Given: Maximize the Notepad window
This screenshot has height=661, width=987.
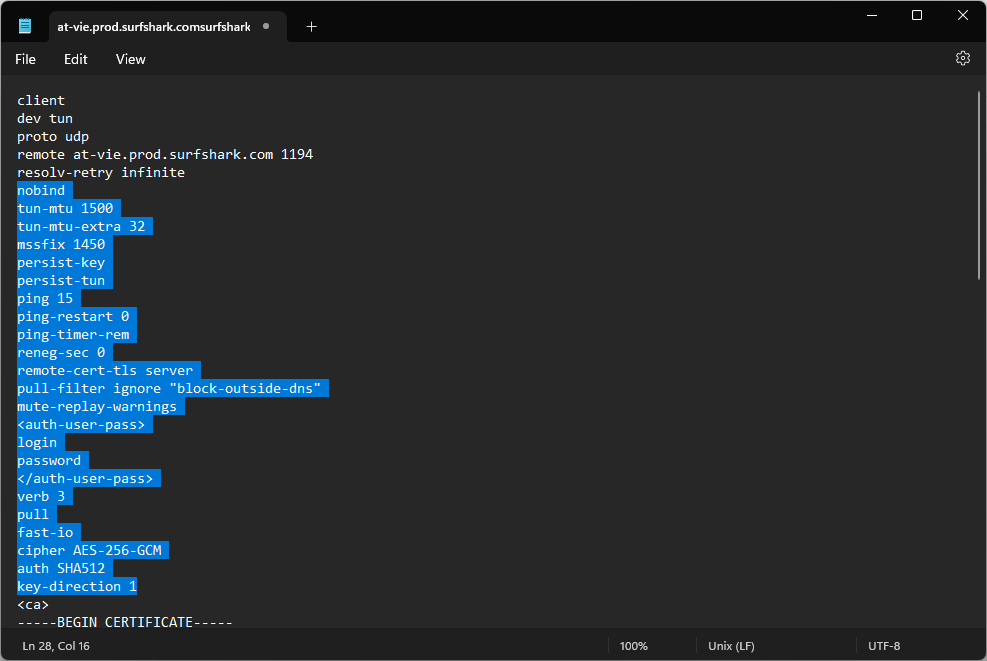Looking at the screenshot, I should click(917, 15).
